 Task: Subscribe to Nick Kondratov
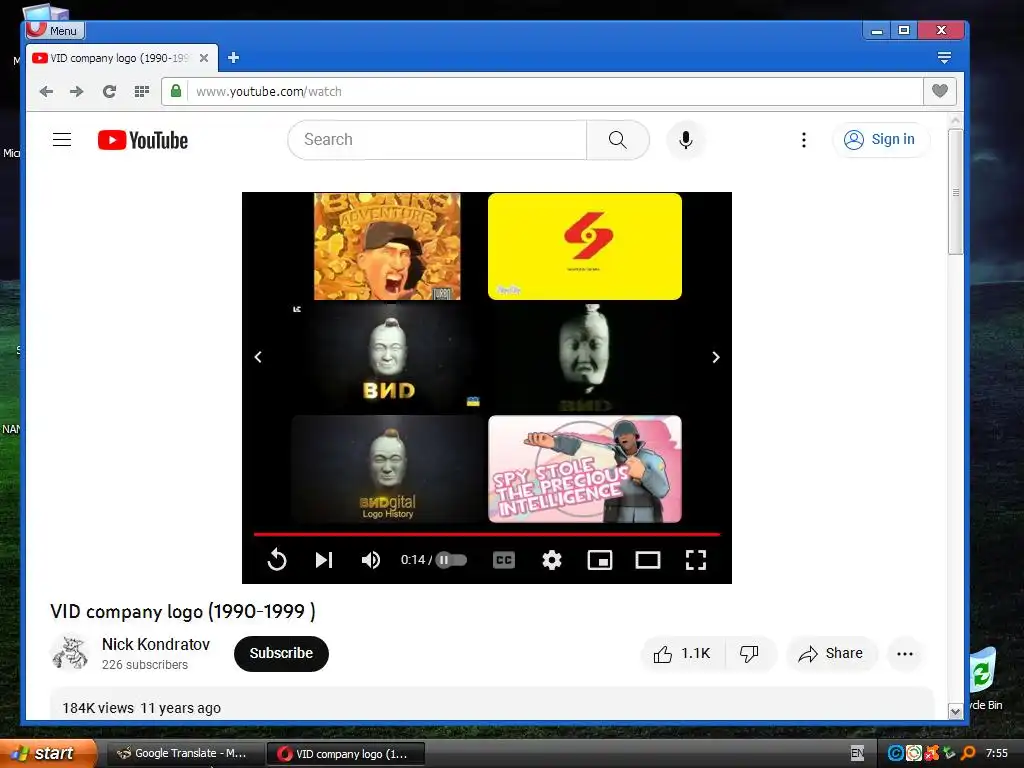pos(281,653)
